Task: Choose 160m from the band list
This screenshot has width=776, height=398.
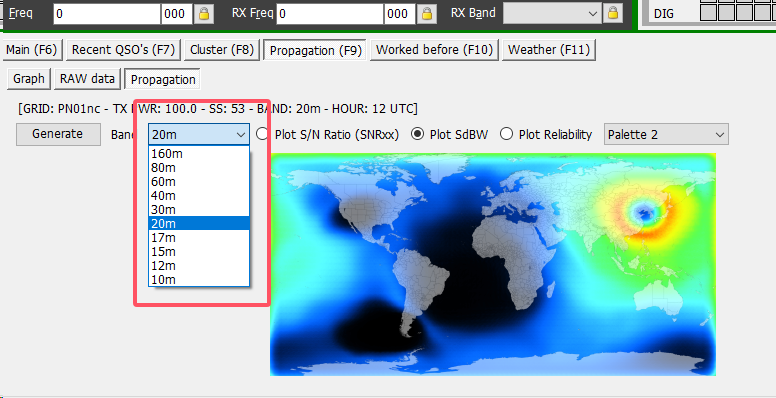Action: pos(198,153)
